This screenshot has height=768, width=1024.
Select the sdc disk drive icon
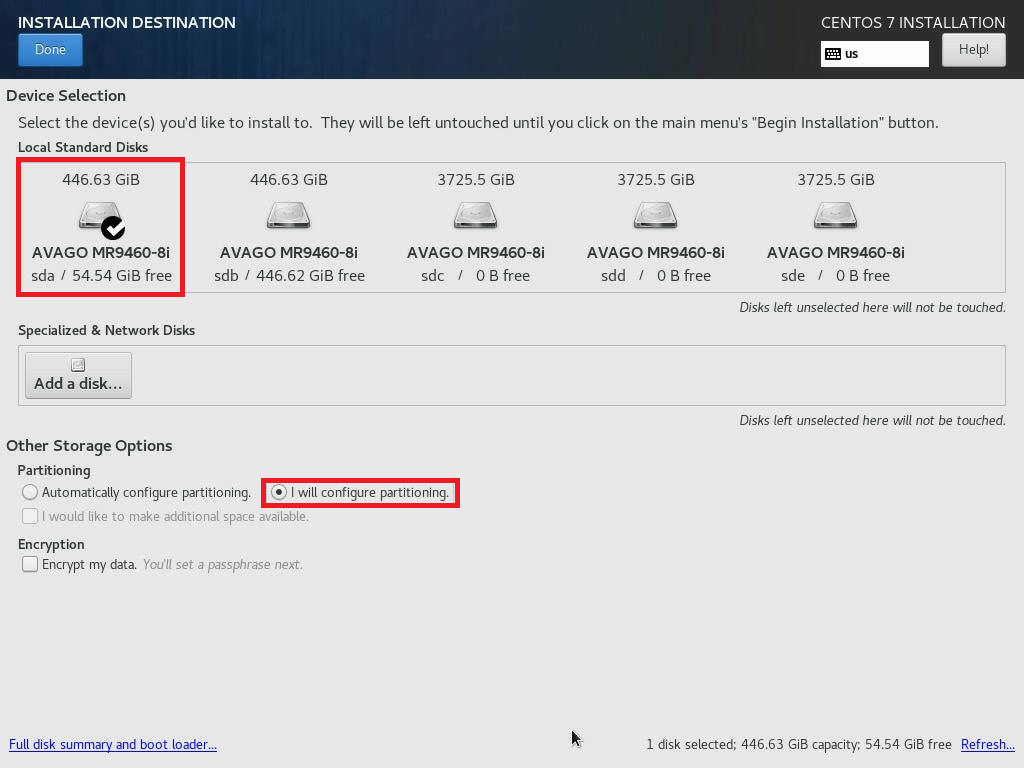pos(475,216)
